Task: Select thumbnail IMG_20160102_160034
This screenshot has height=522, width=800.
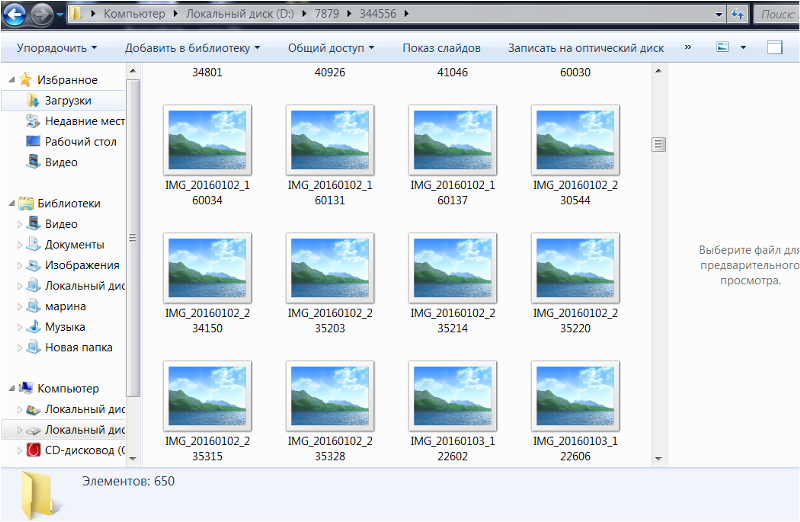Action: click(x=207, y=140)
